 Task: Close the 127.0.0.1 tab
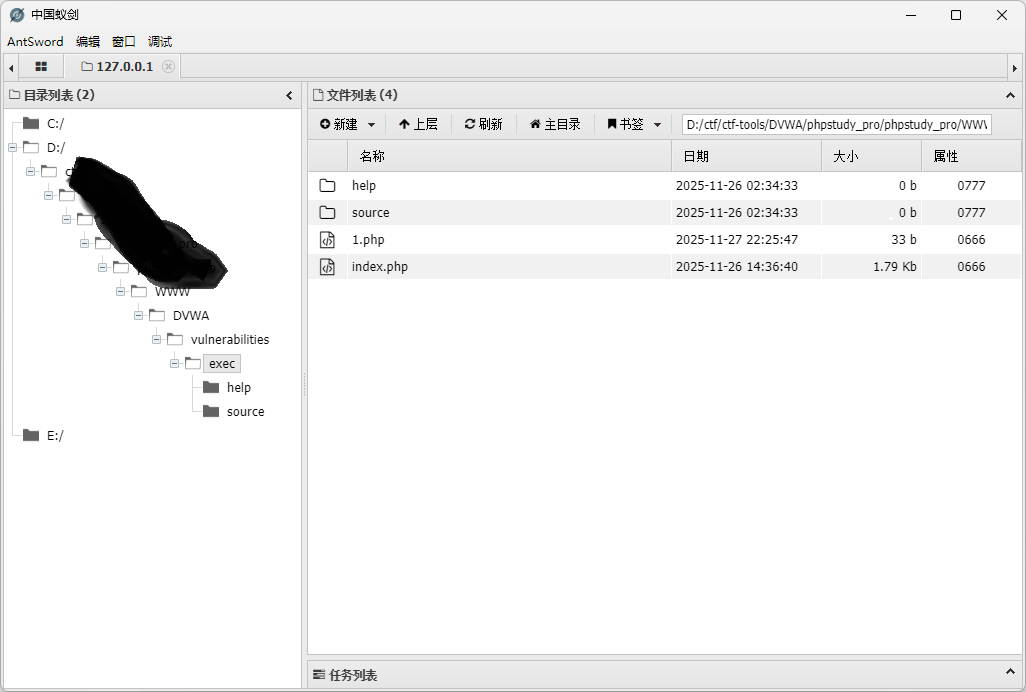[168, 67]
